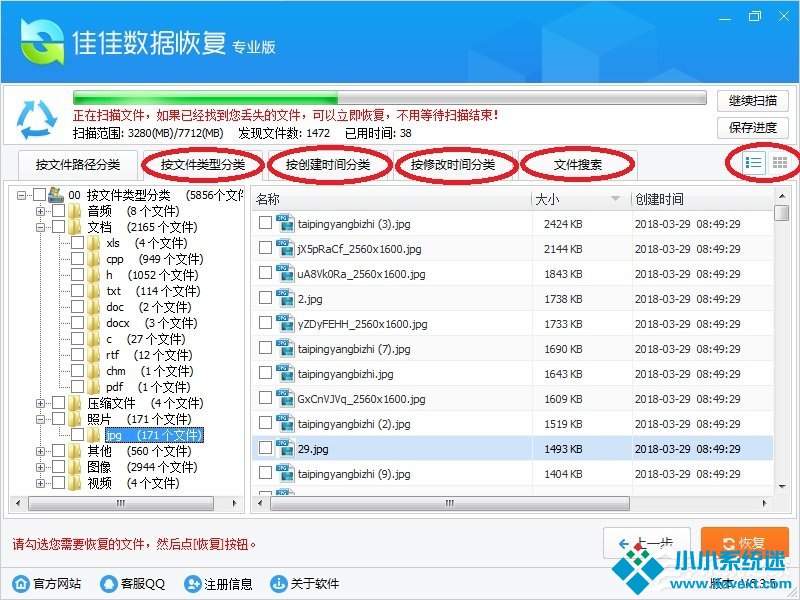Sort by 名称 column header
This screenshot has width=800, height=600.
coord(391,199)
